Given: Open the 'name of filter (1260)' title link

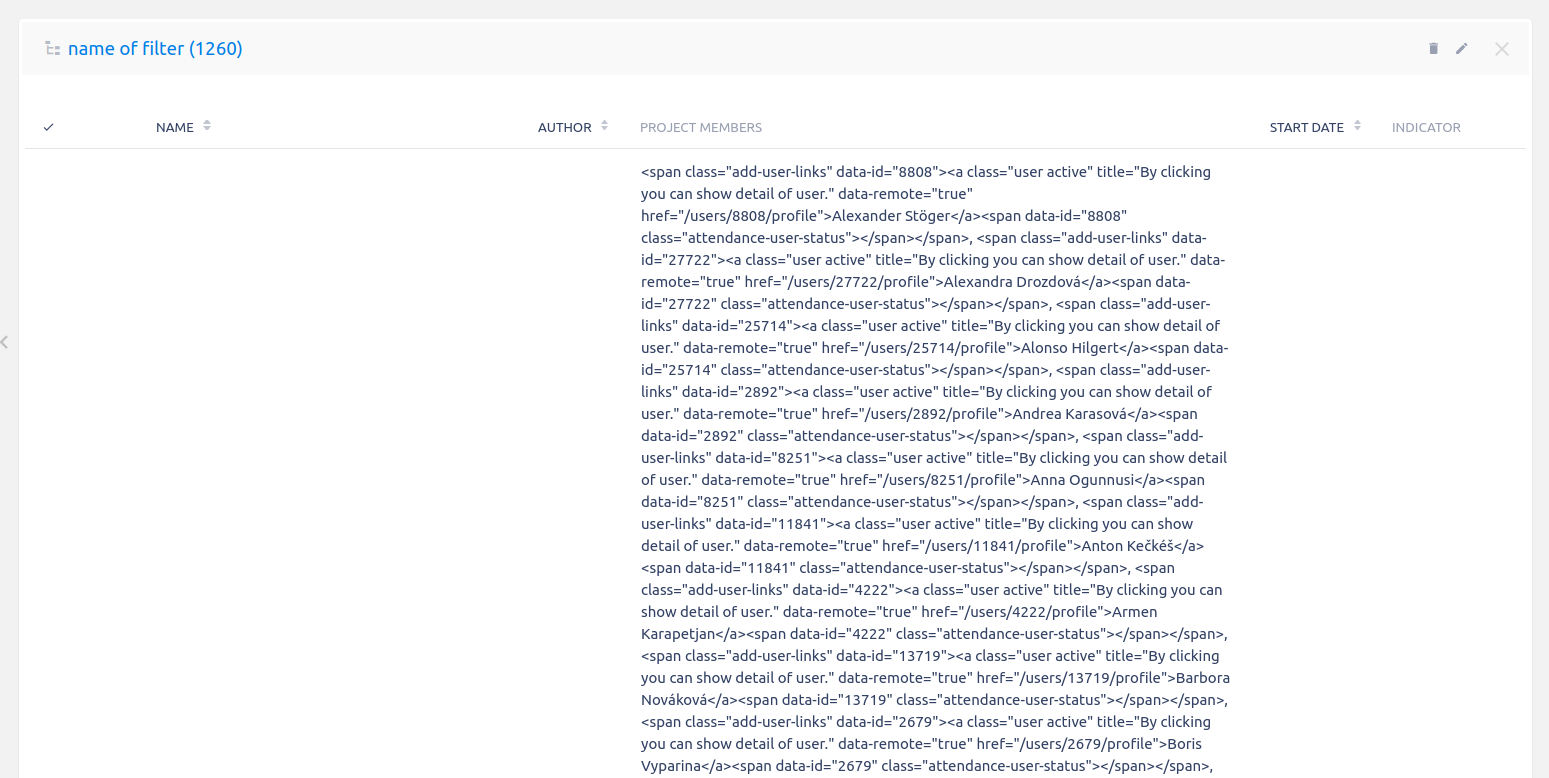Looking at the screenshot, I should pos(155,48).
